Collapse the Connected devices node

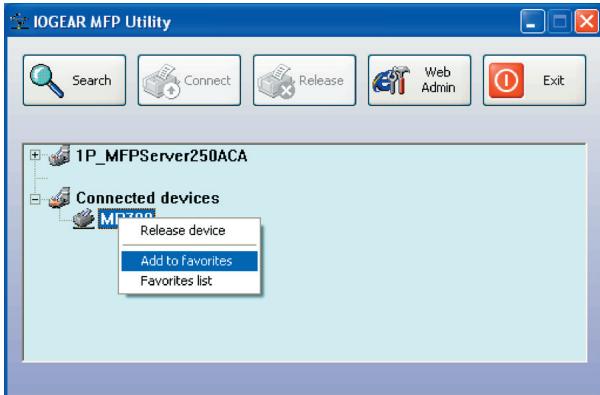click(35, 199)
